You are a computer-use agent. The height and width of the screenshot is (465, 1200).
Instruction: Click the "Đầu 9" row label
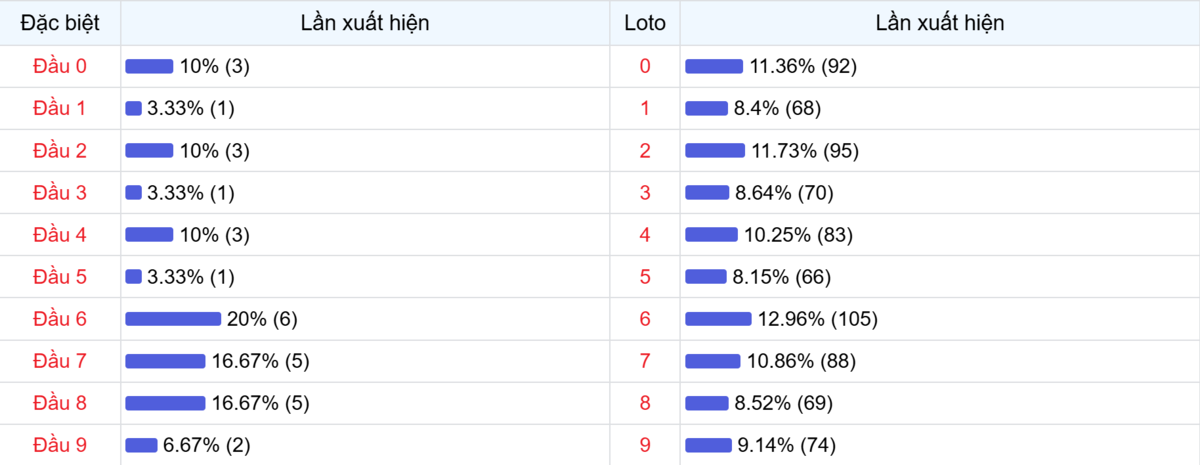[x=60, y=445]
